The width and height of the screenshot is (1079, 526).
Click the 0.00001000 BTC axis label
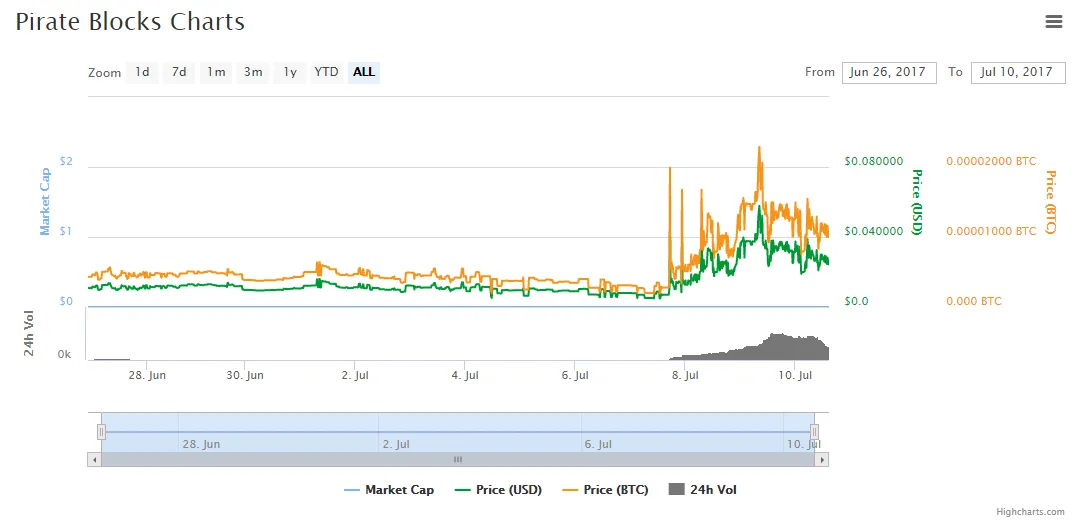tap(991, 231)
